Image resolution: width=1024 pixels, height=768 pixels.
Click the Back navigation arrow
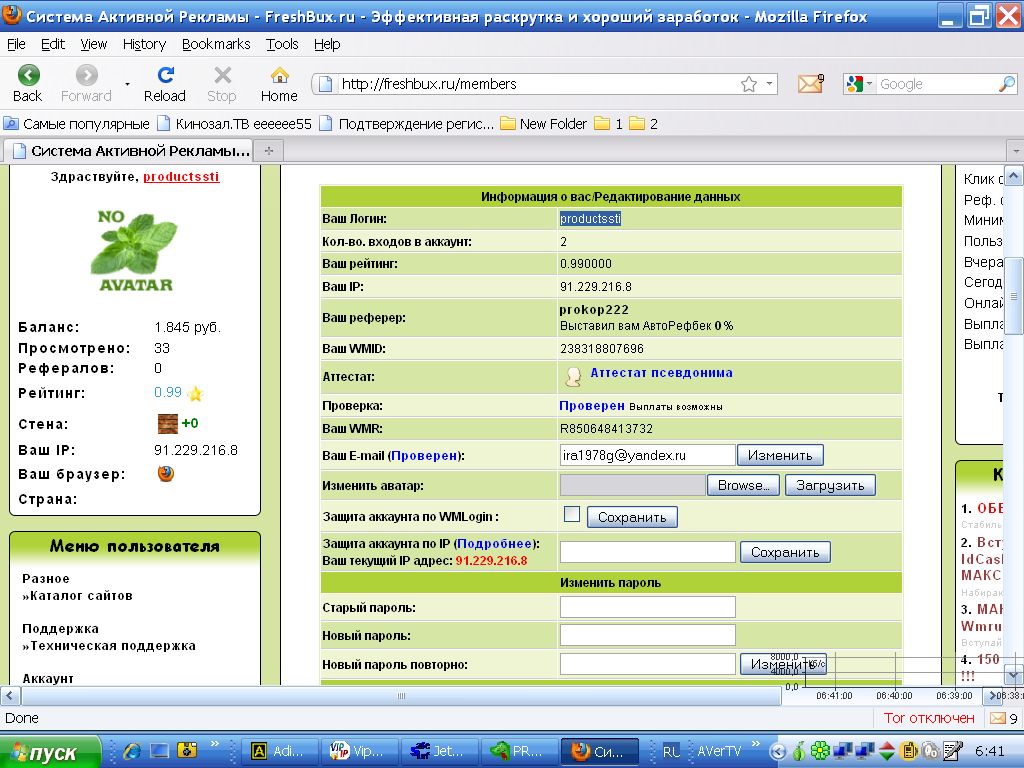(x=28, y=75)
